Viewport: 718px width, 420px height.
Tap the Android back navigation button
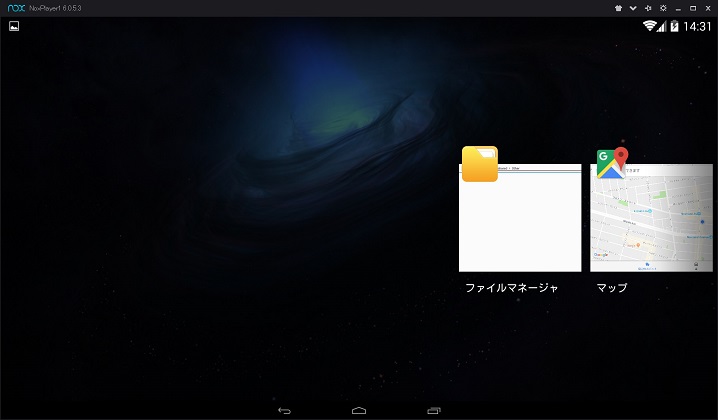pyautogui.click(x=284, y=410)
